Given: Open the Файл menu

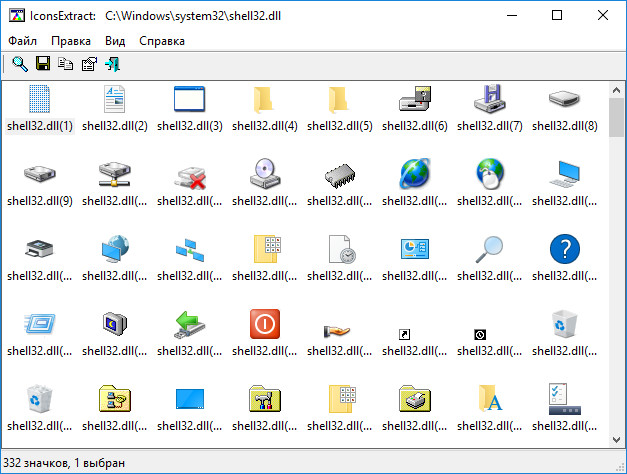Looking at the screenshot, I should point(22,41).
